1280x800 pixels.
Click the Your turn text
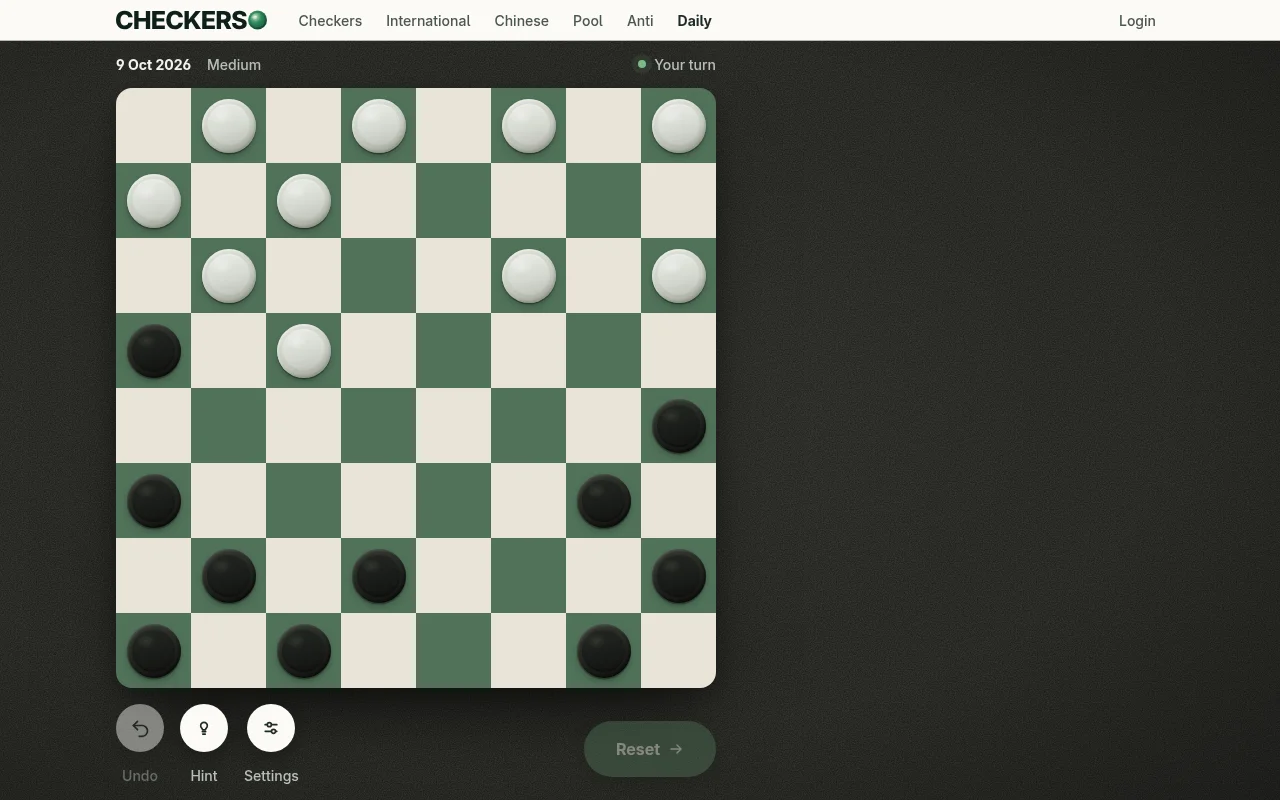685,65
